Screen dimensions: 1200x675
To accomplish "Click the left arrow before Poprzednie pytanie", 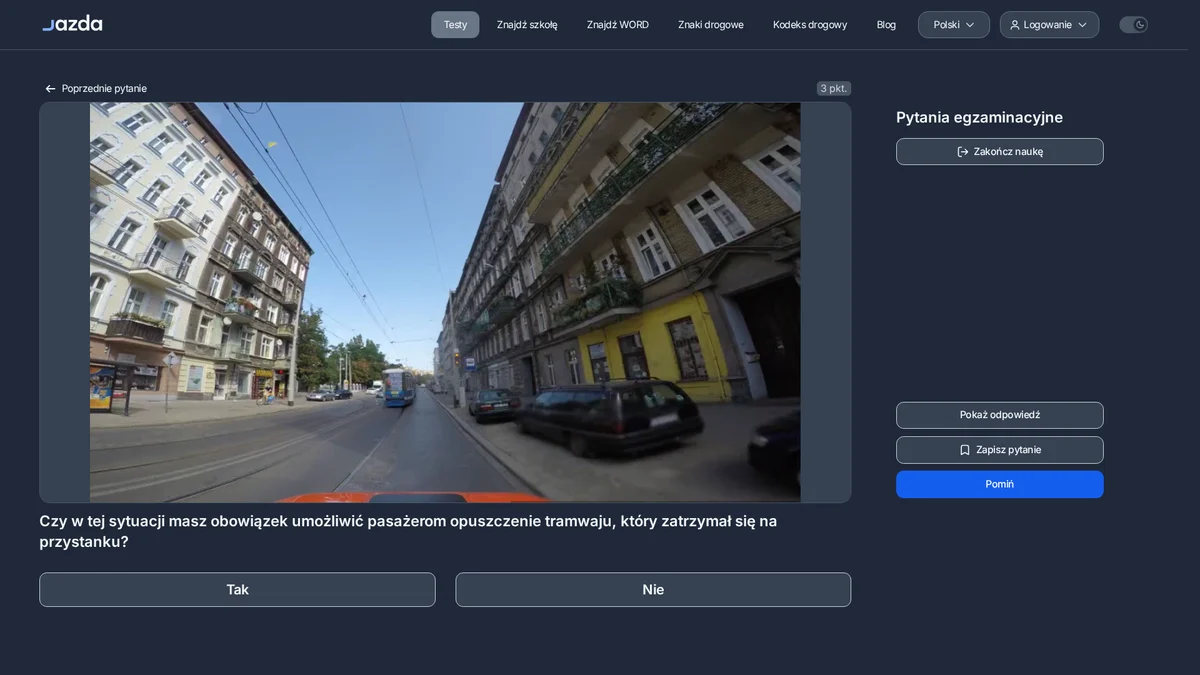I will [x=50, y=89].
